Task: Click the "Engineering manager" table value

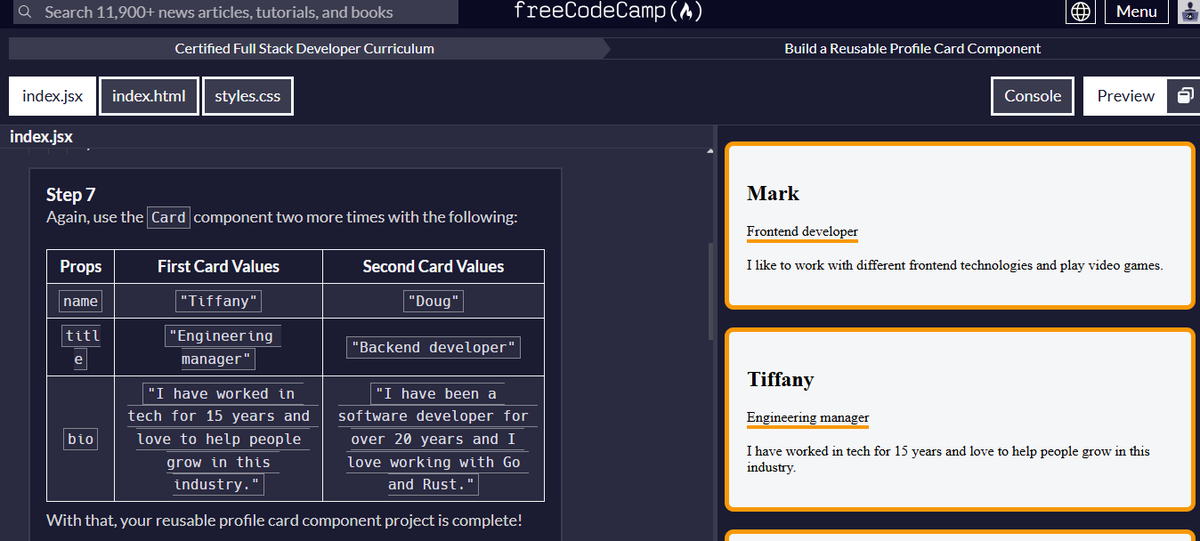Action: pos(218,347)
